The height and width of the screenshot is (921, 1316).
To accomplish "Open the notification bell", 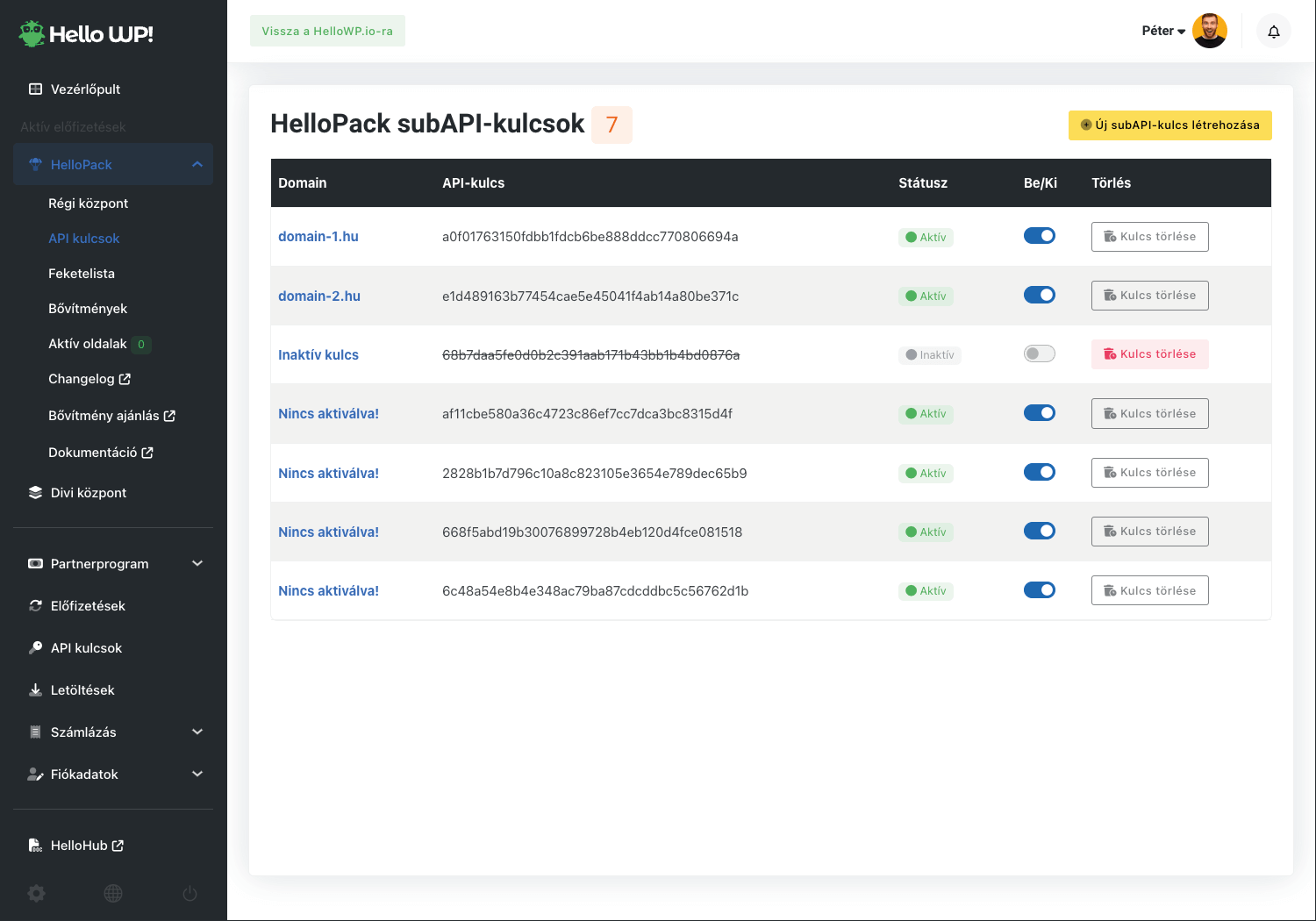I will [x=1274, y=32].
